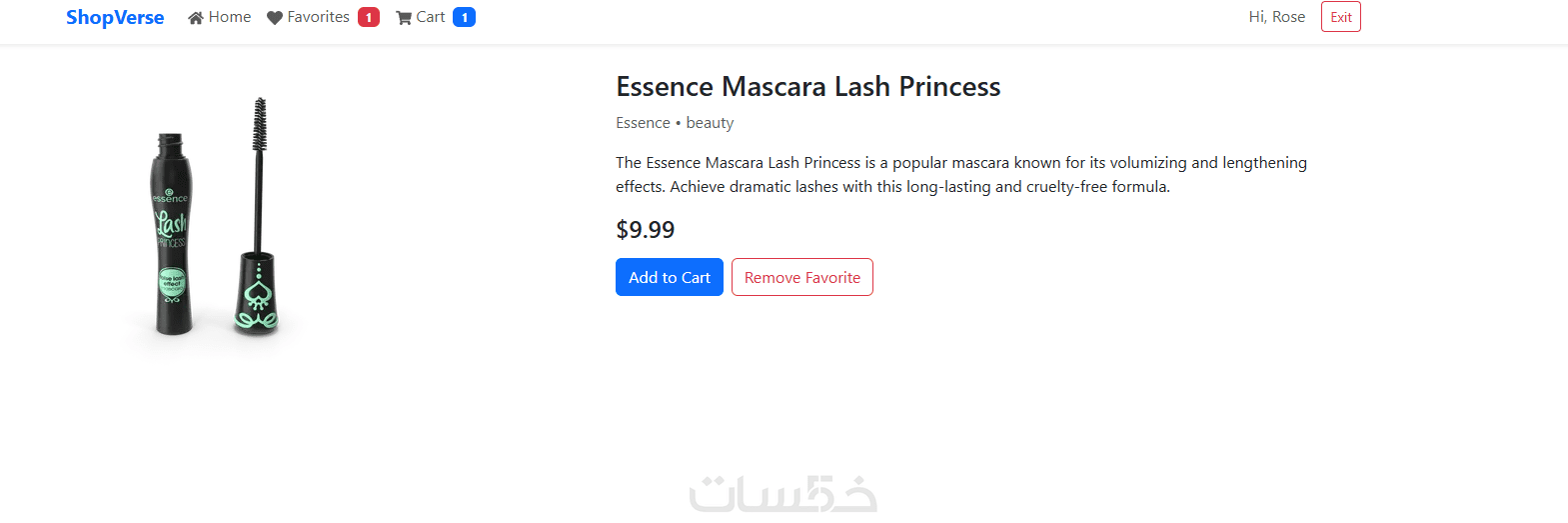This screenshot has width=1568, height=523.
Task: Click the mascara product image
Action: pyautogui.click(x=212, y=230)
